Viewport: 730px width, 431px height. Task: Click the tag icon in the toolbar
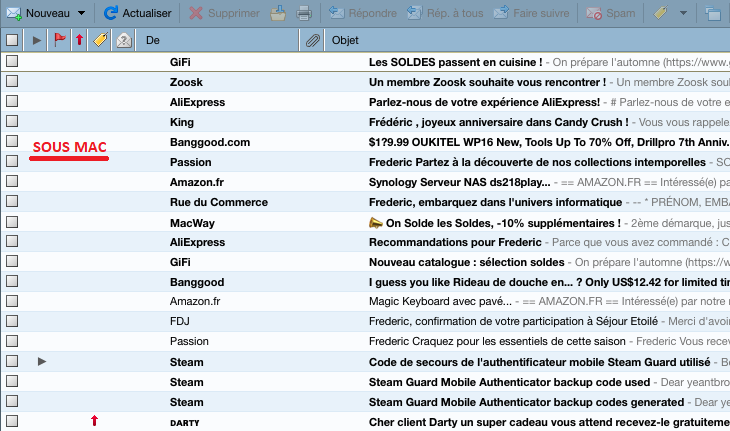pos(661,14)
